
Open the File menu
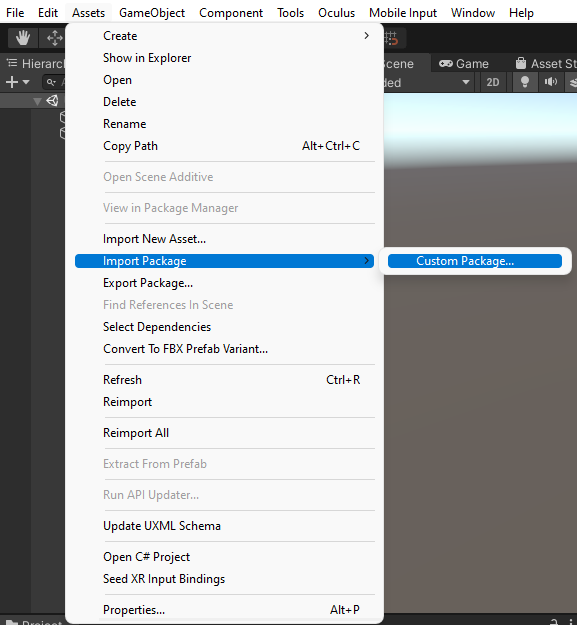tap(15, 13)
